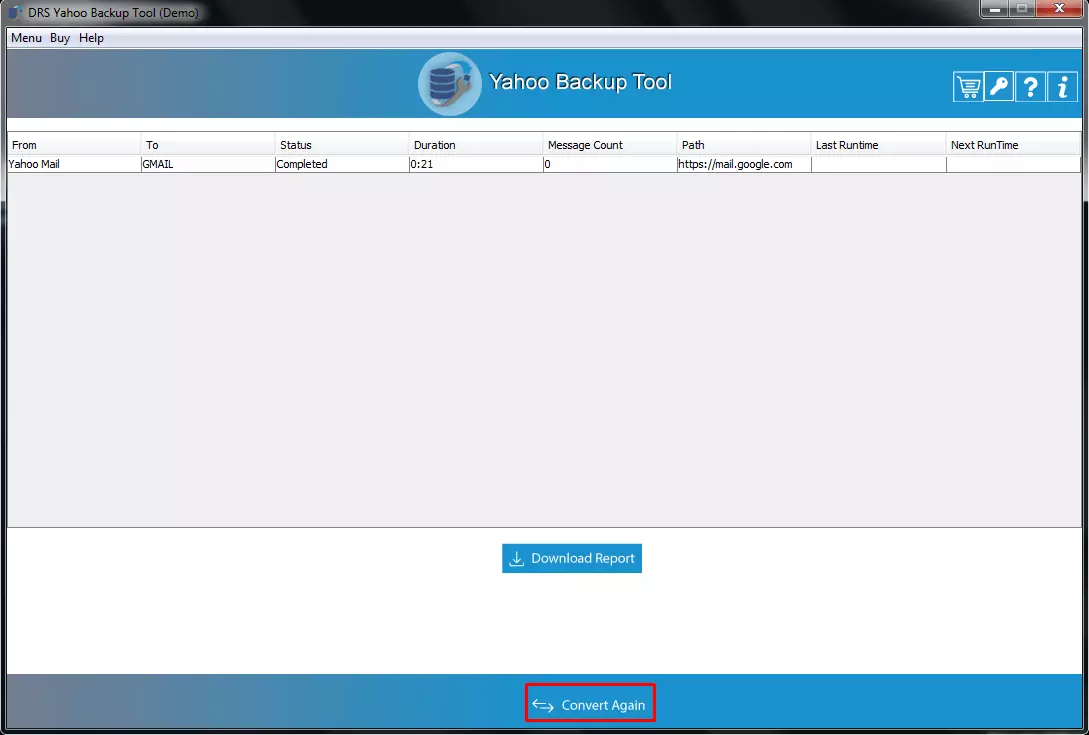
Task: Open the Buy menu
Action: coord(60,38)
